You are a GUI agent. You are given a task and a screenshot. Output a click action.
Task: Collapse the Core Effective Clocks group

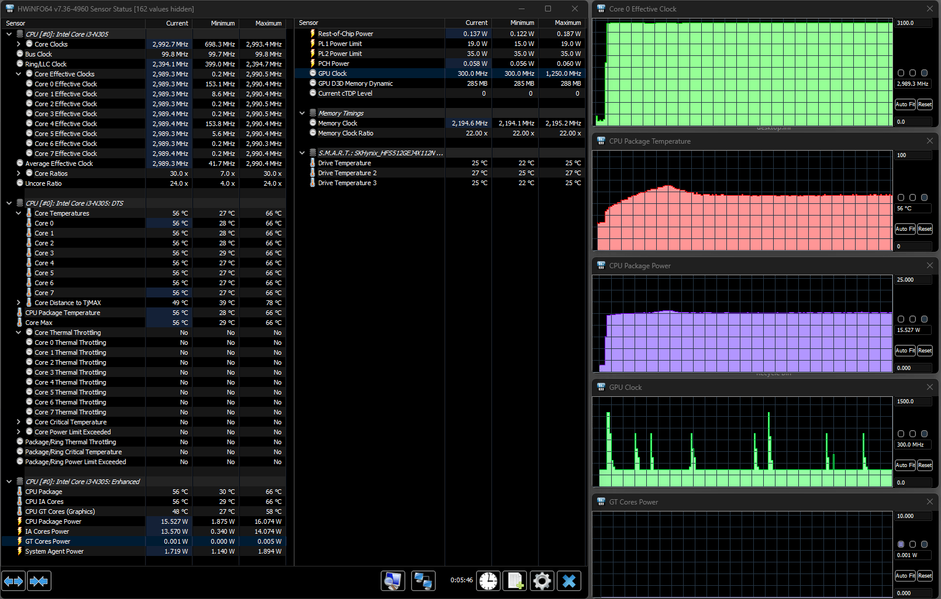pos(18,74)
